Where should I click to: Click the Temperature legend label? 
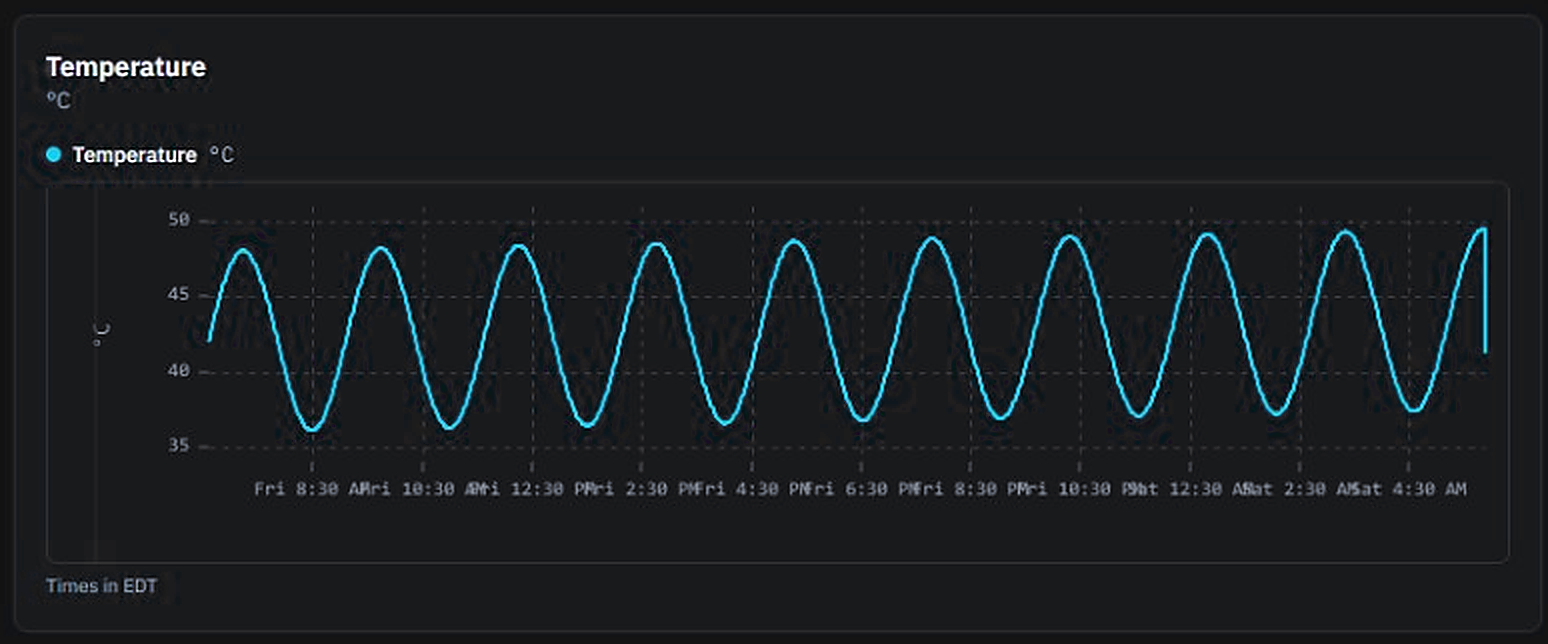(135, 155)
